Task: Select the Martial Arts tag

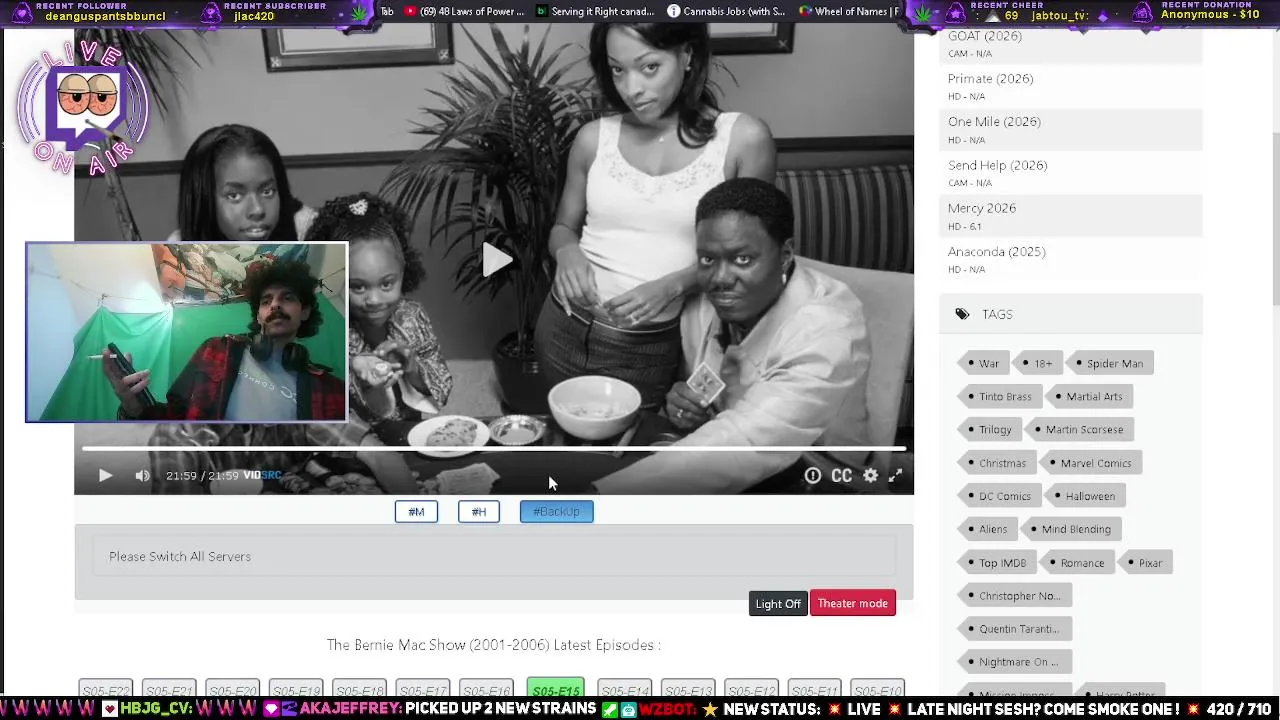Action: coord(1088,396)
